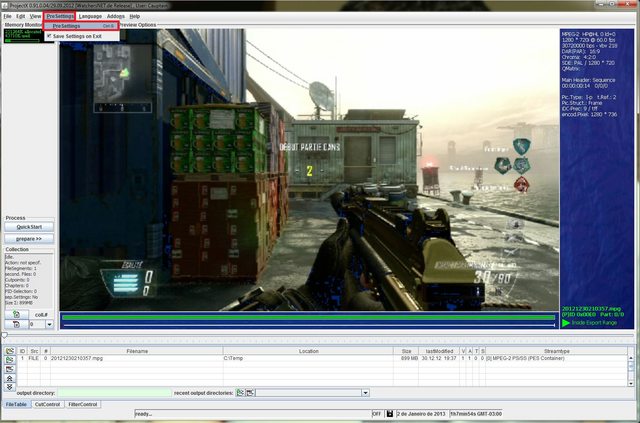
Task: Click the green play arrow in the info panel
Action: coord(566,323)
